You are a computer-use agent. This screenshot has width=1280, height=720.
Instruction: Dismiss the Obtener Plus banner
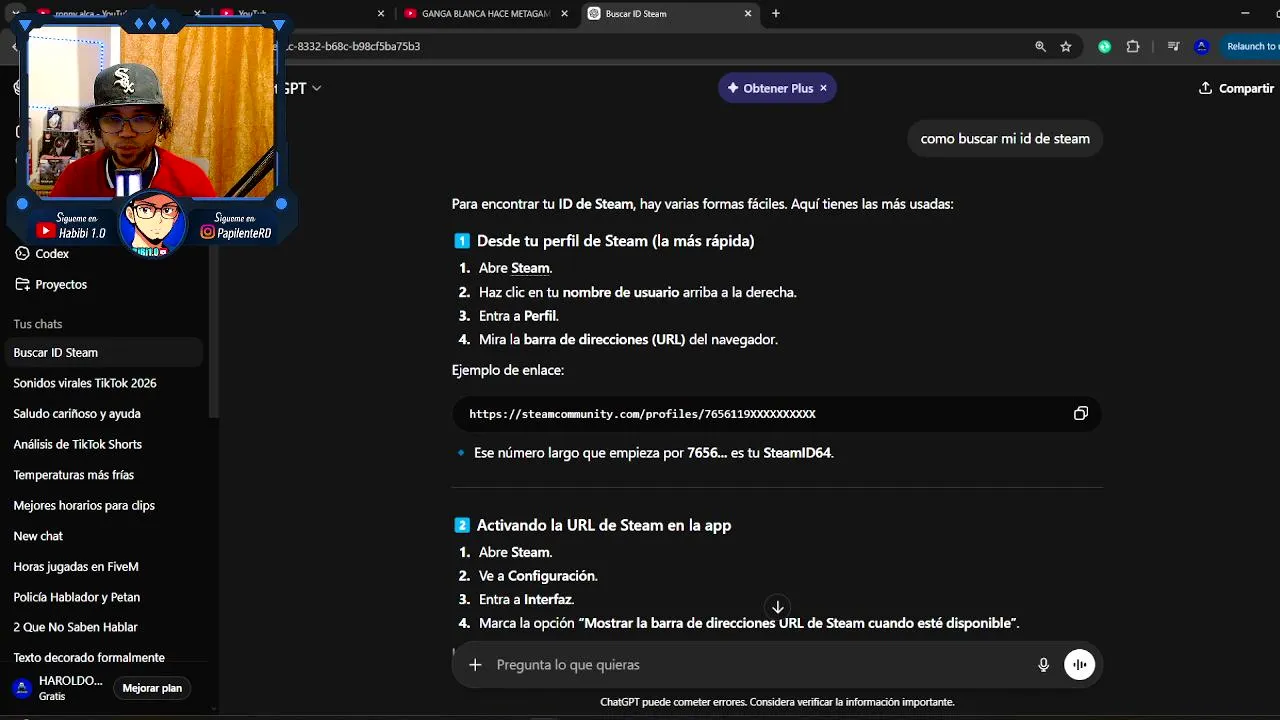tap(823, 88)
